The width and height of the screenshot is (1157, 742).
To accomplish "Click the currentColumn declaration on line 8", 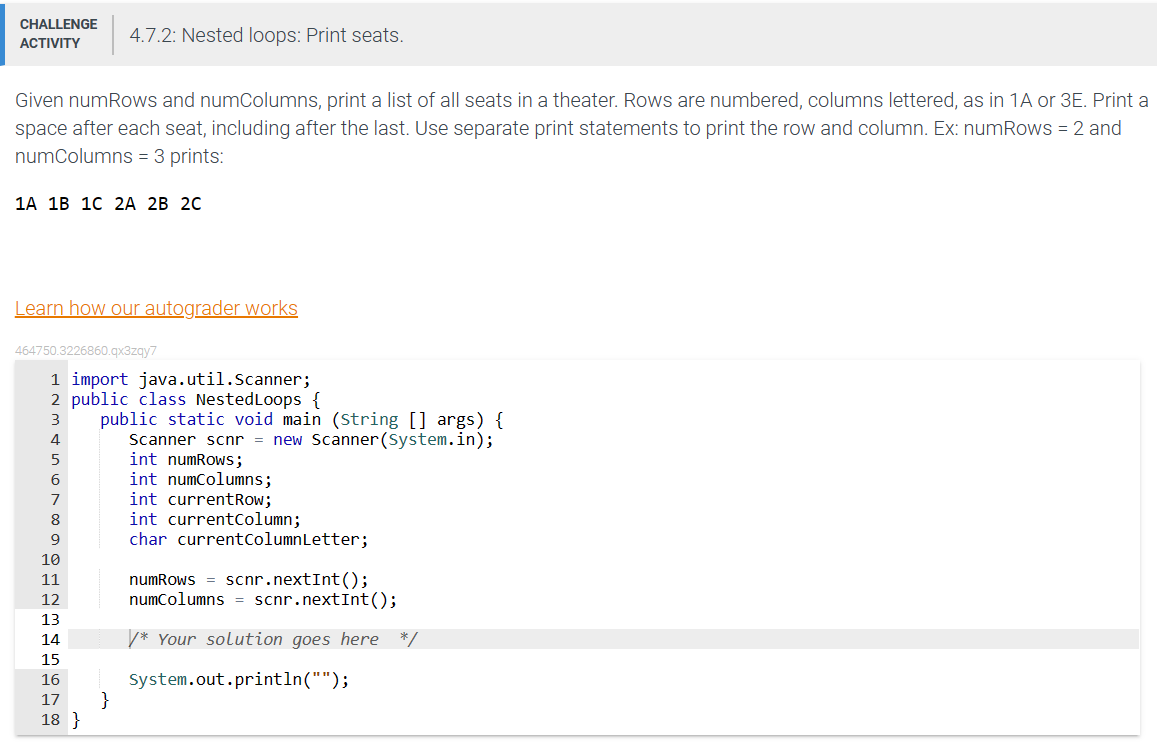I will pos(213,519).
